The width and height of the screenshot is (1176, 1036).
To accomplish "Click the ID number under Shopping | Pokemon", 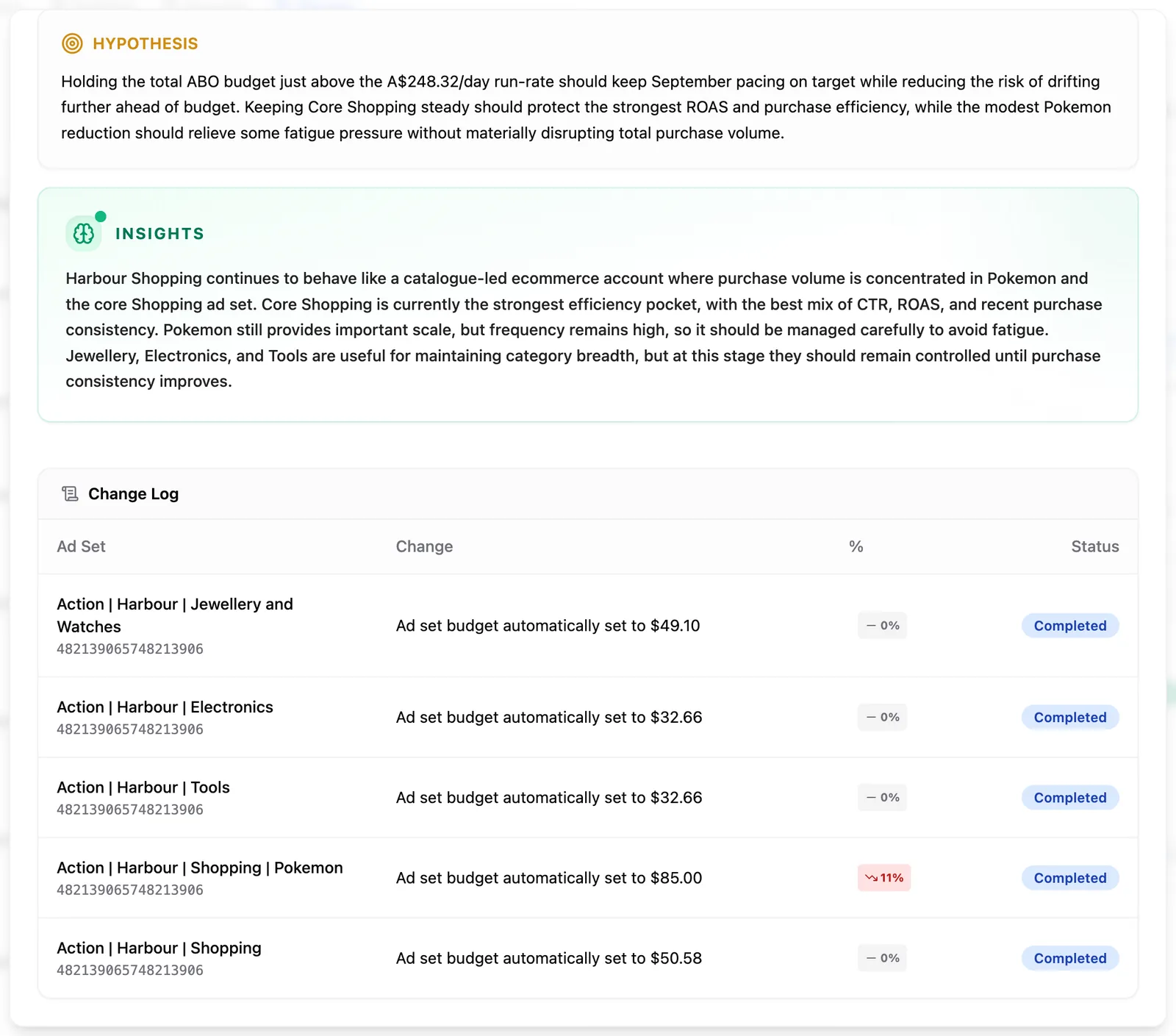I will 130,890.
